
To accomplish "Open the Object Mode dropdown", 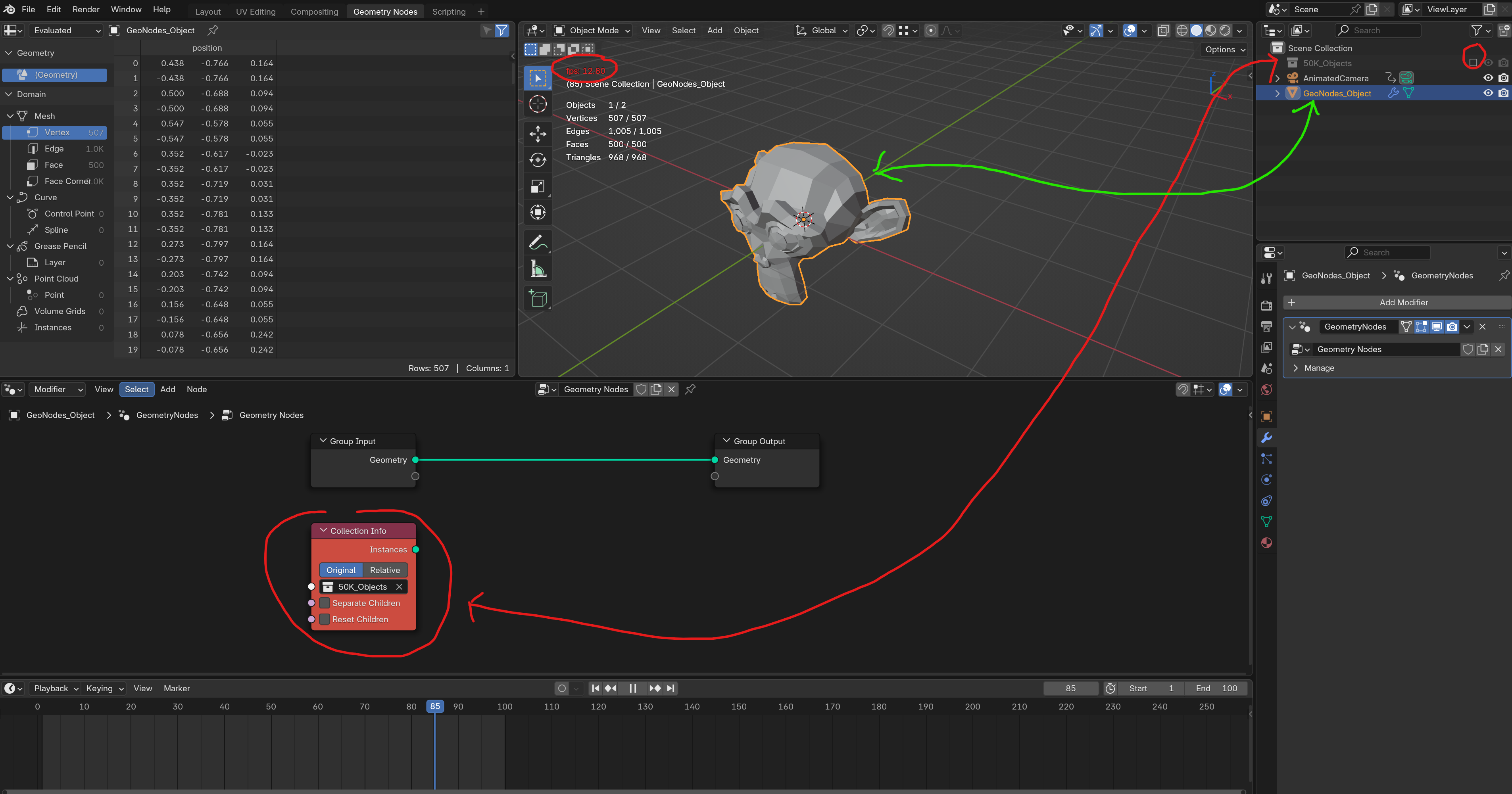I will click(x=592, y=31).
